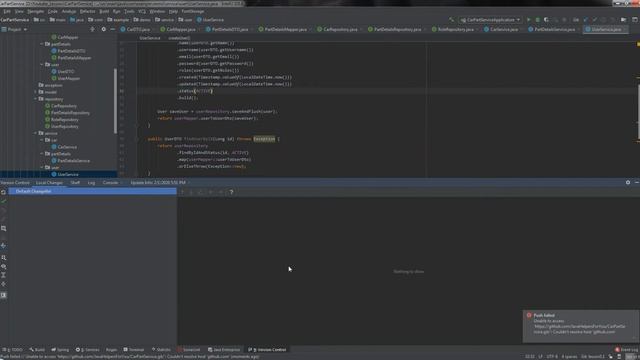Click the Git update project arrow icon
This screenshot has height=360, width=640.
(586, 20)
